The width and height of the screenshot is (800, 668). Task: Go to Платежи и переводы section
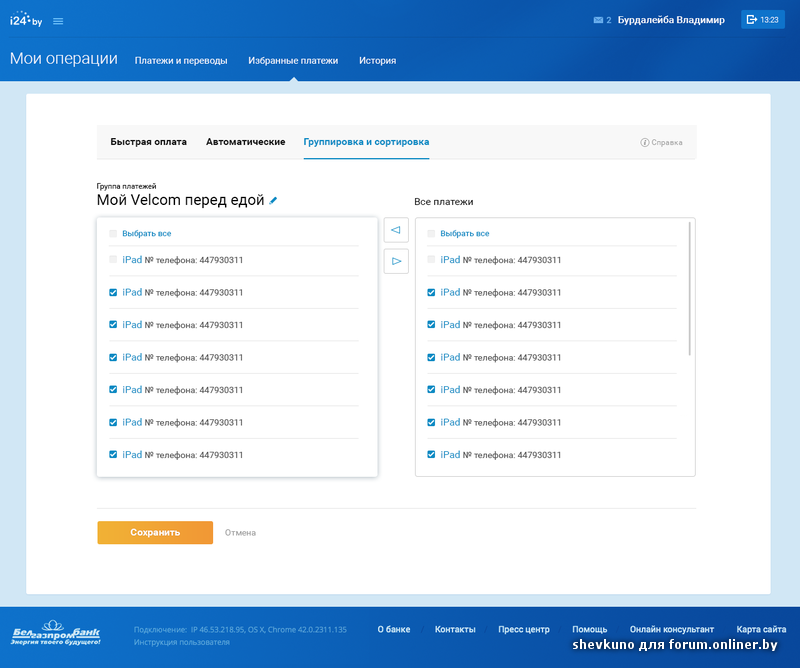click(x=181, y=60)
